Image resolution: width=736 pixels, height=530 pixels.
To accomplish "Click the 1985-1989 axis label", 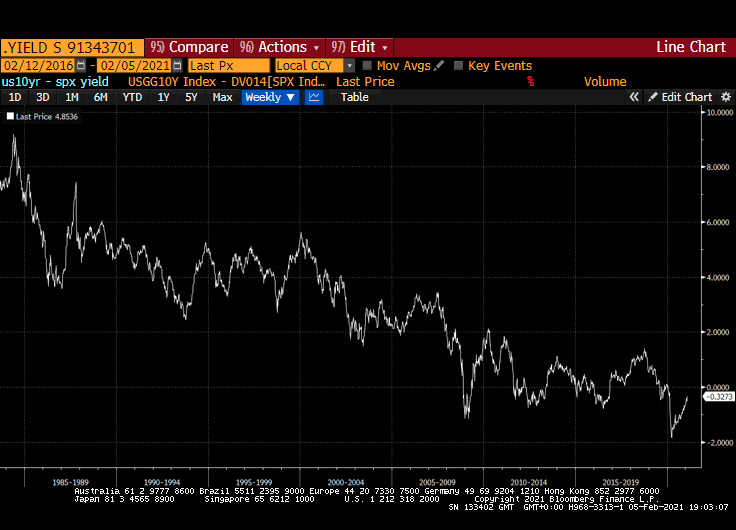I will pyautogui.click(x=70, y=482).
